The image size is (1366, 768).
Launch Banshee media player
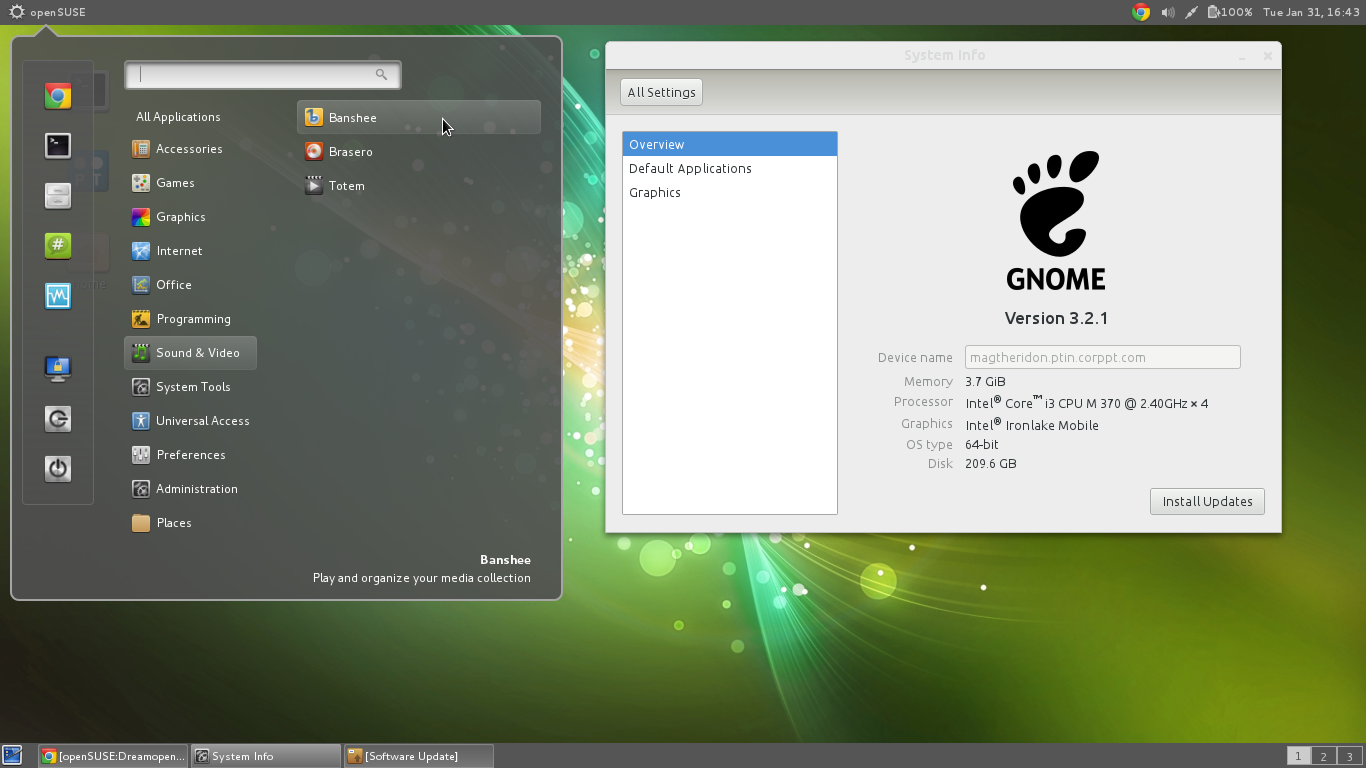[352, 118]
